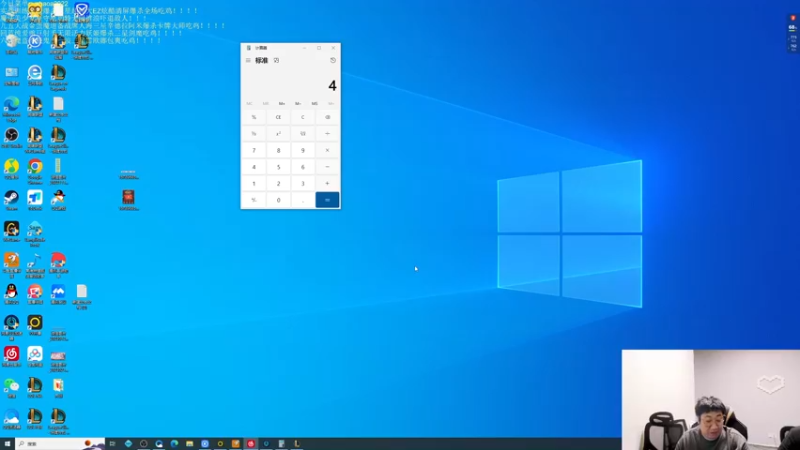Select the OBS Studio desktop shortcut

(x=11, y=138)
